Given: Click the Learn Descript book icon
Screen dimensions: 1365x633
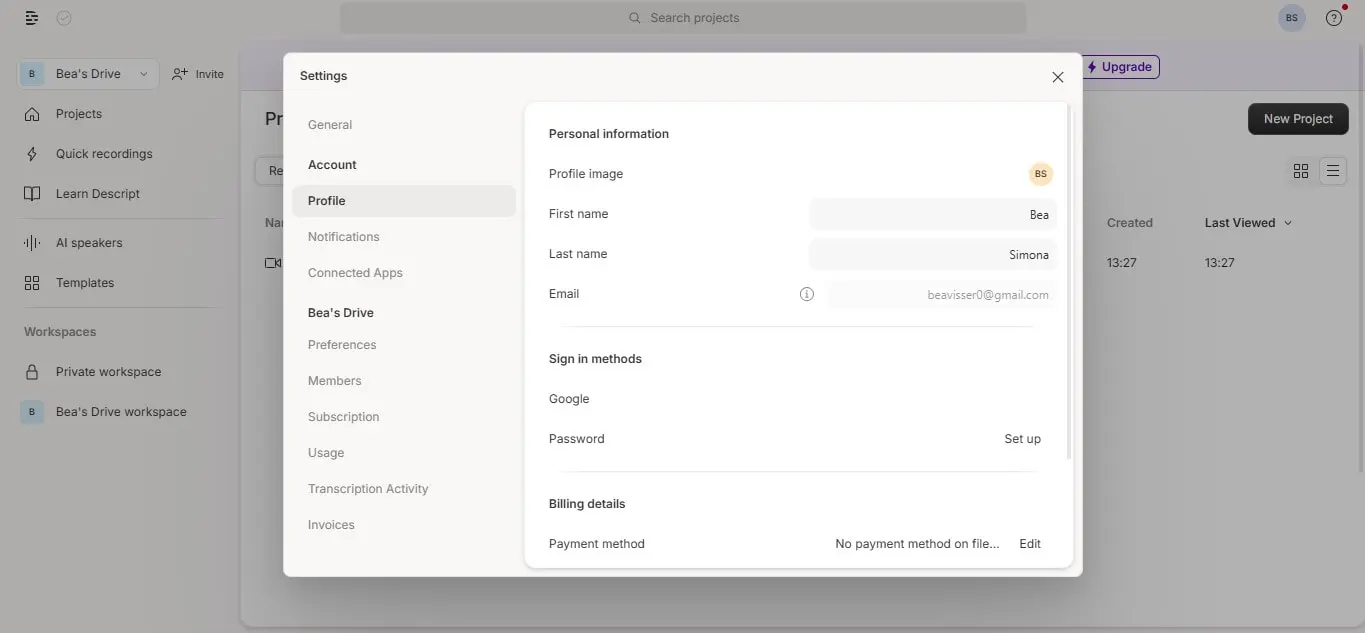Looking at the screenshot, I should 32,194.
